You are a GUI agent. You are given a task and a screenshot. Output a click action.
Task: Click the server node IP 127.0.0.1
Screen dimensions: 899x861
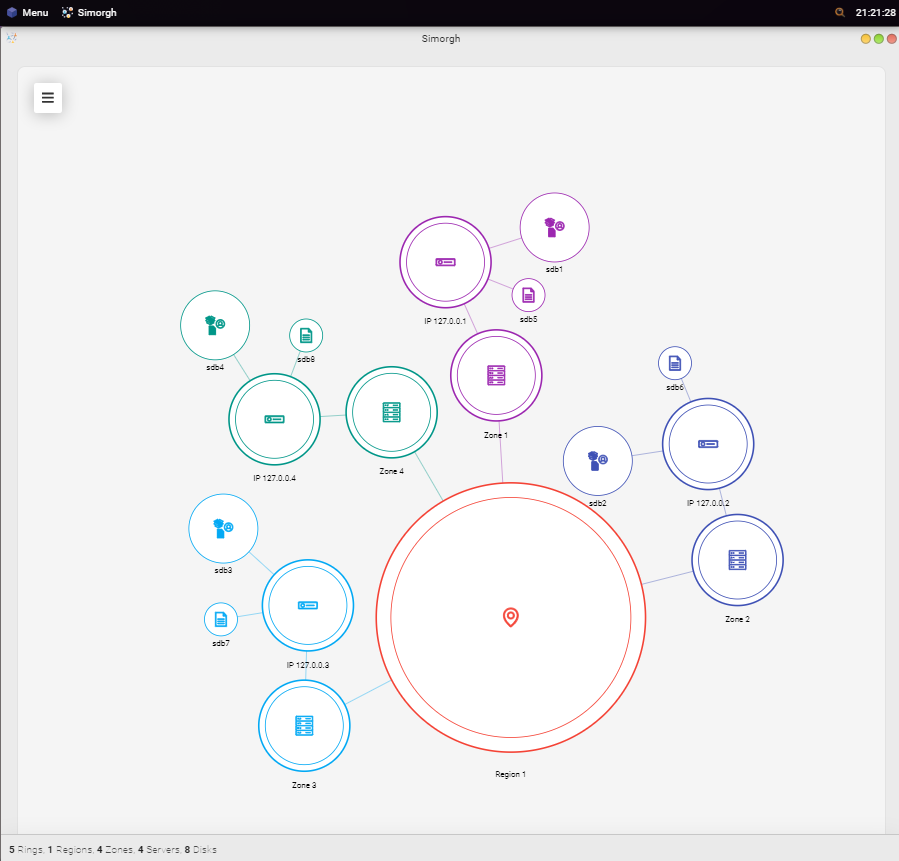pos(445,262)
